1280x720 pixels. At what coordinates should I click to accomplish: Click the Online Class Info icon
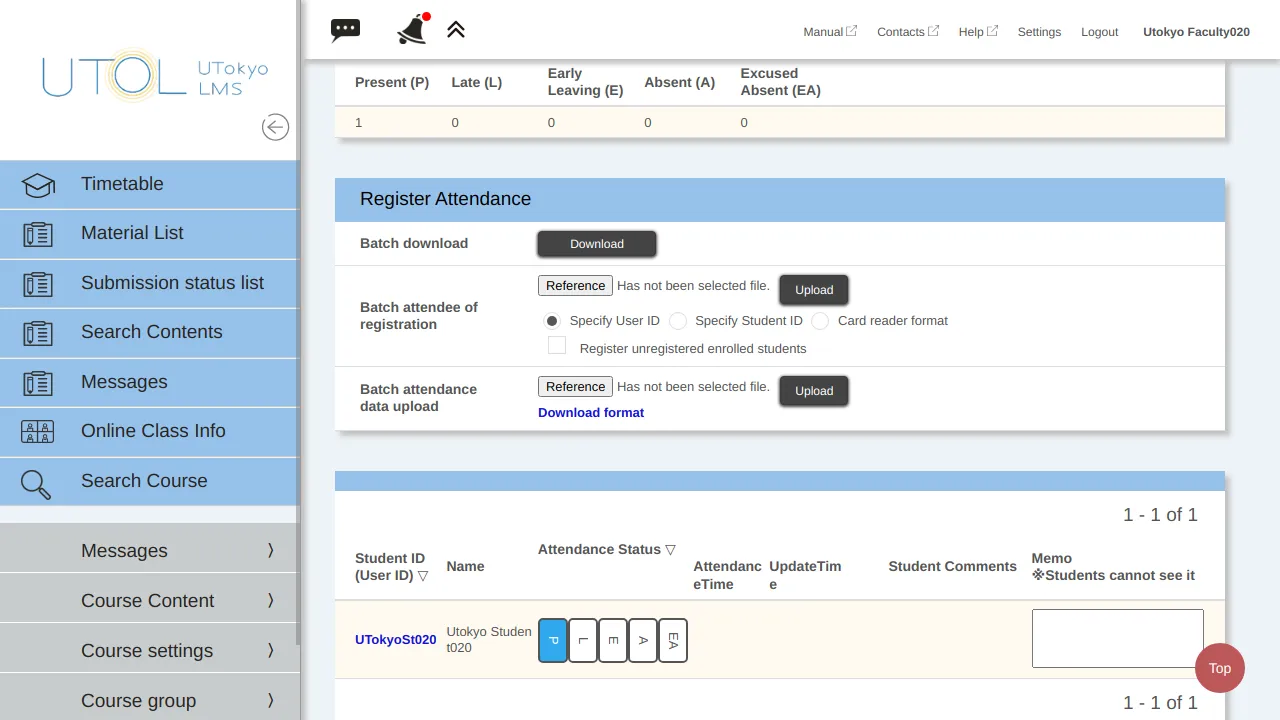[38, 432]
